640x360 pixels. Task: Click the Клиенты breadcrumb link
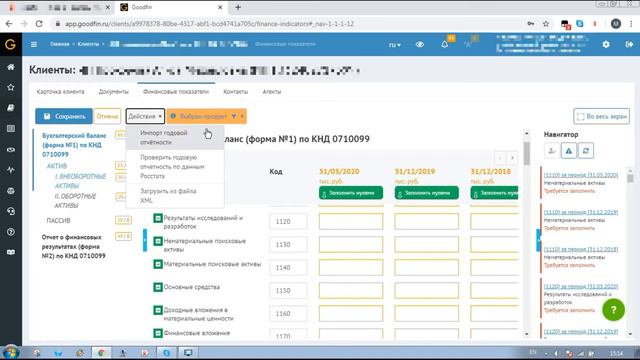coord(88,44)
